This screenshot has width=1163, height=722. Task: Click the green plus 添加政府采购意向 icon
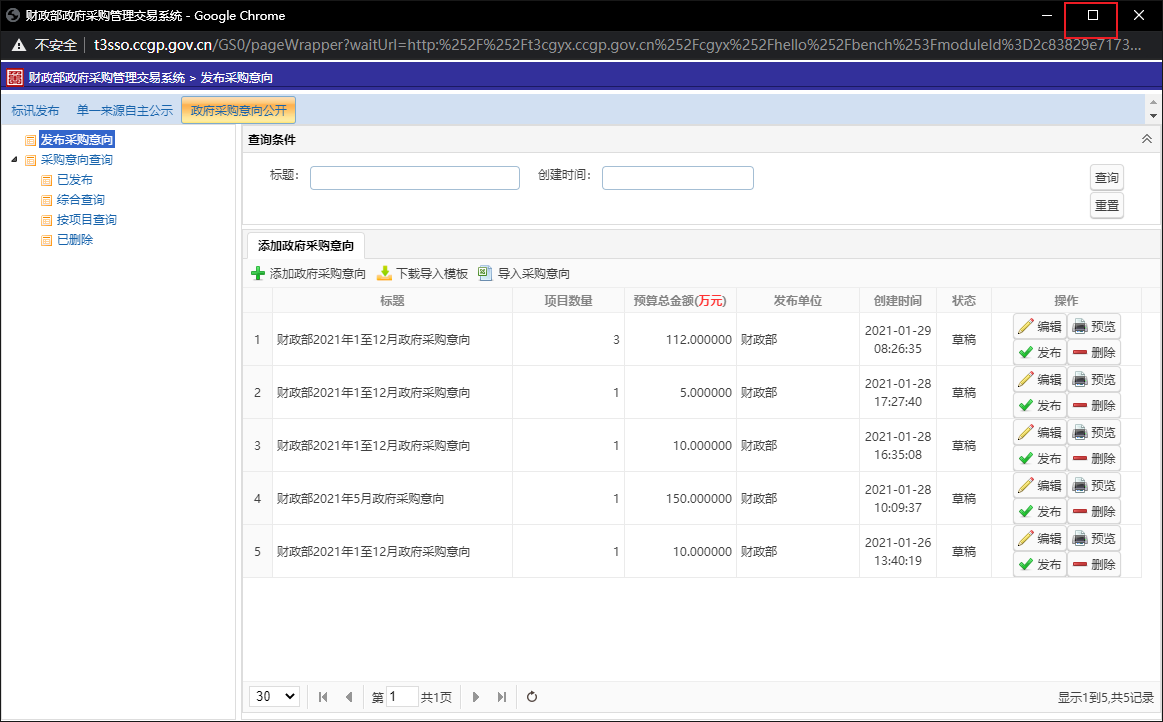tap(259, 272)
